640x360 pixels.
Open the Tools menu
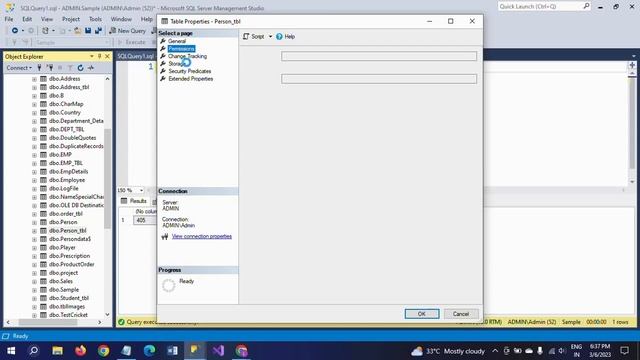[x=95, y=19]
